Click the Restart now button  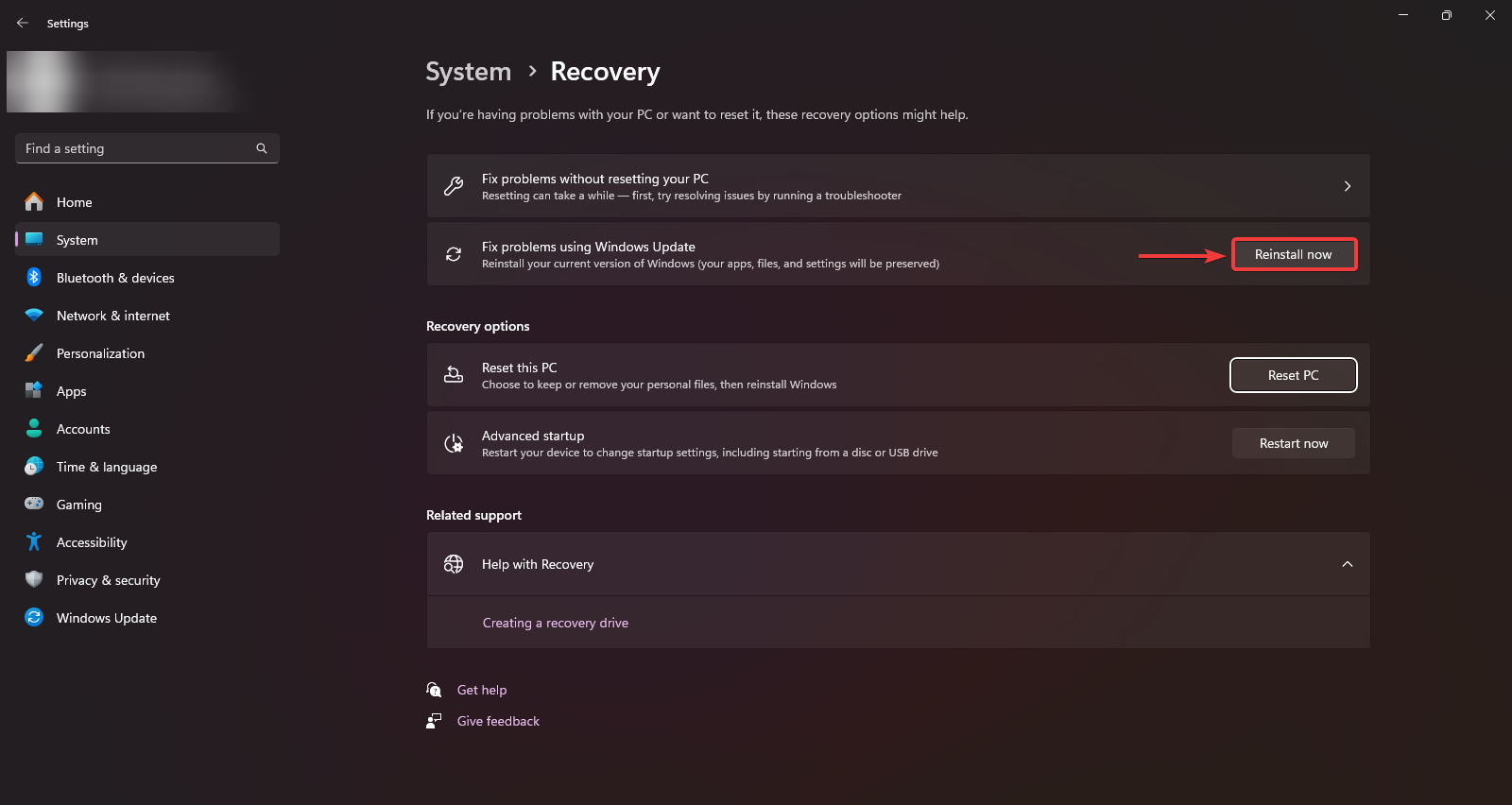click(1294, 443)
